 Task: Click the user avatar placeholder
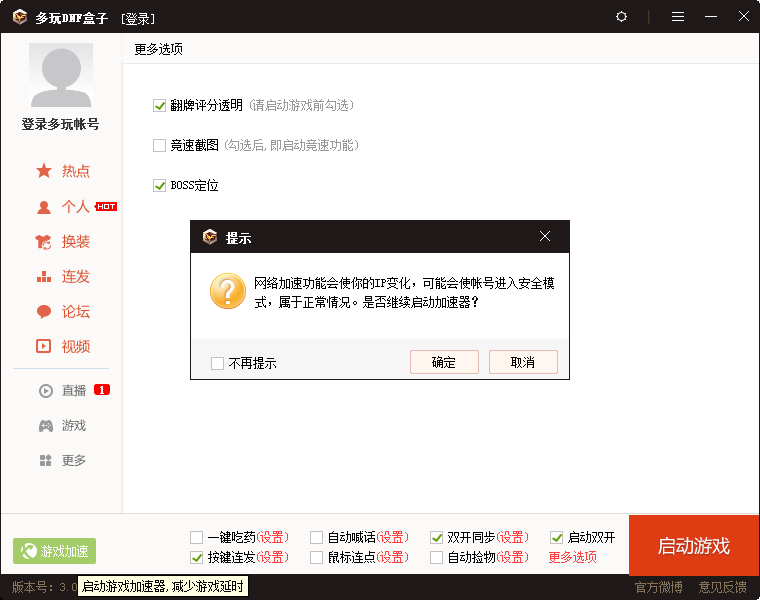pos(61,75)
